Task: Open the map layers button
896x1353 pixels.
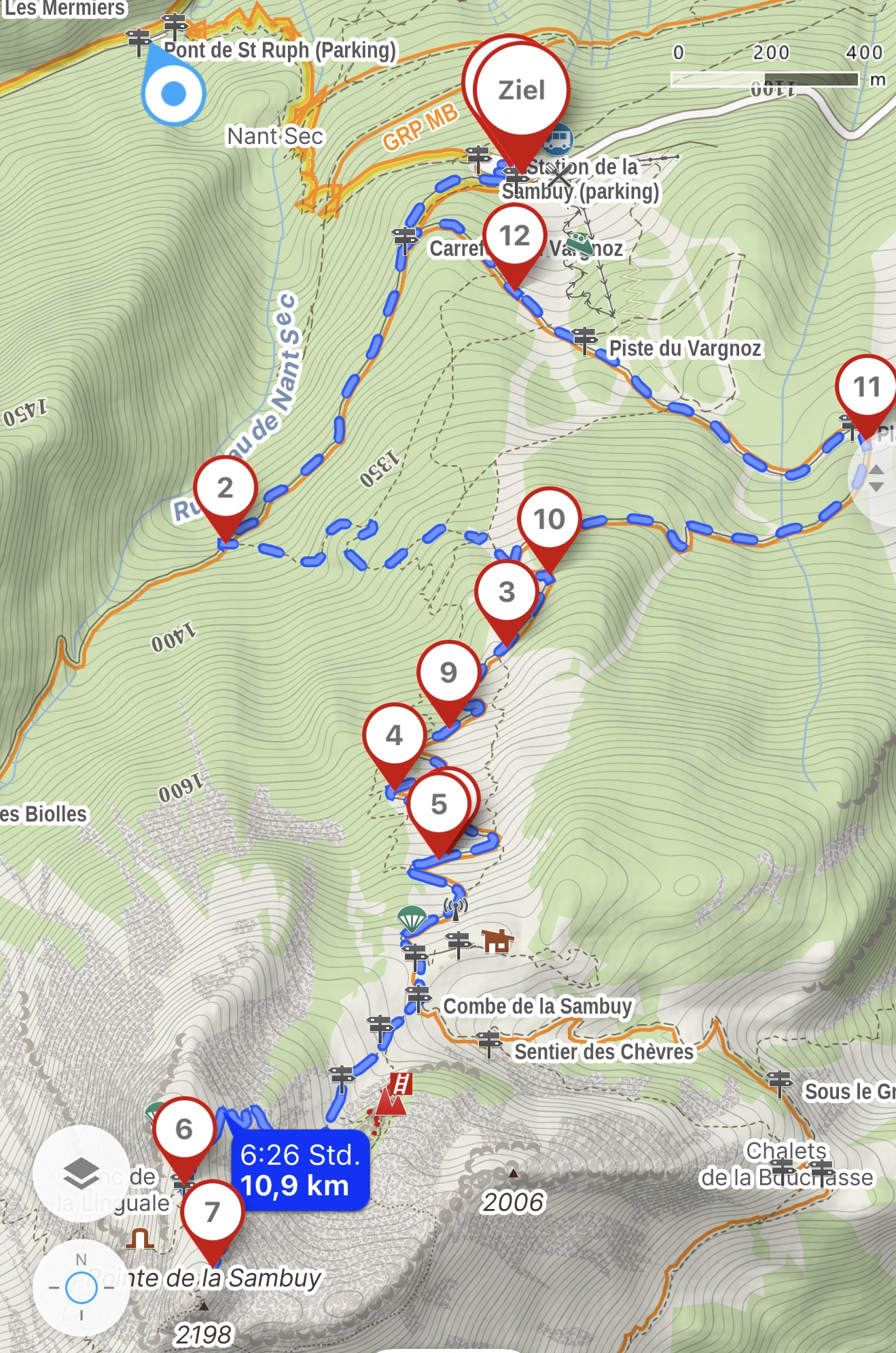Action: (x=82, y=1174)
